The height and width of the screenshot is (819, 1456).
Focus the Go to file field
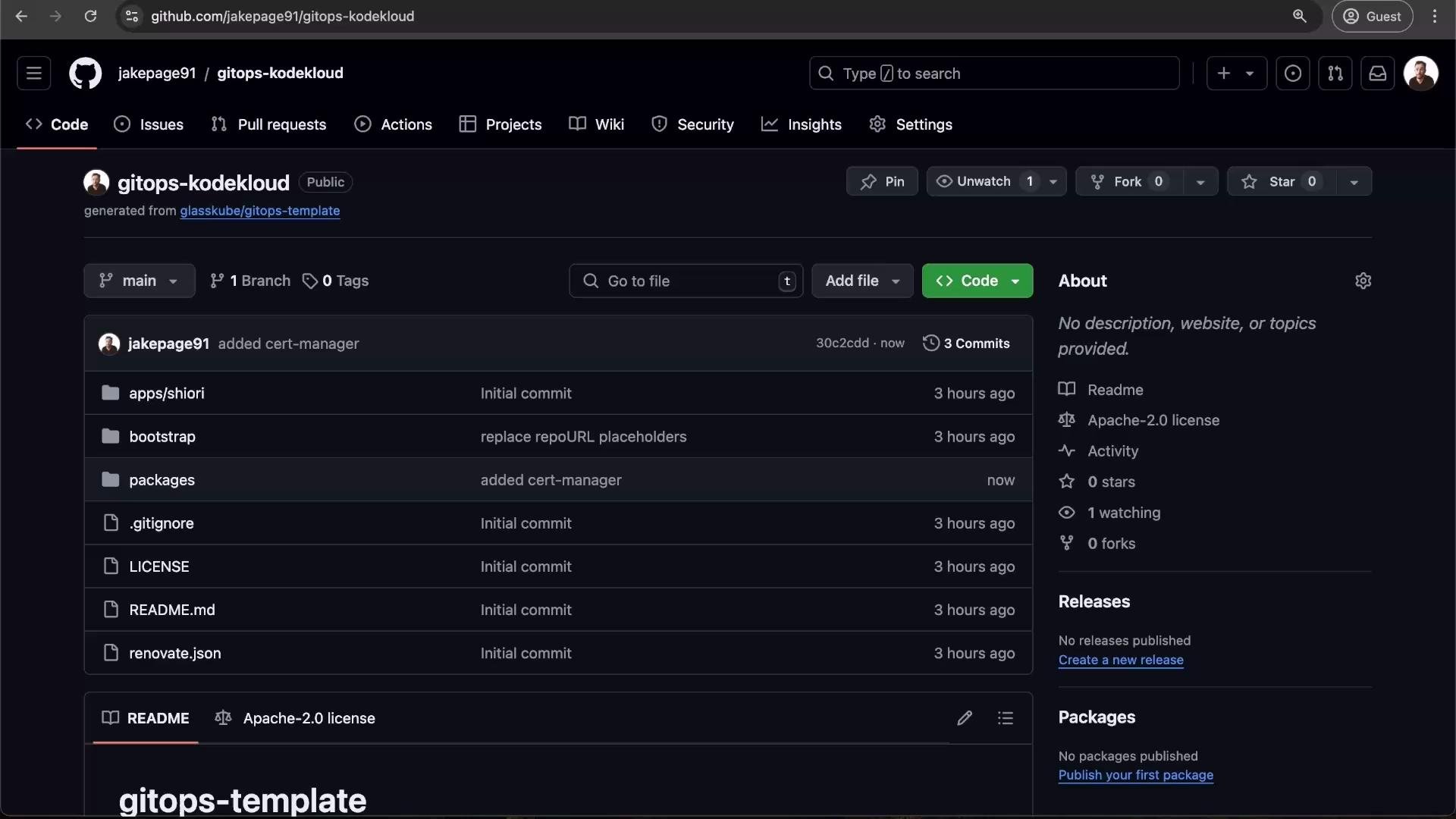[686, 281]
